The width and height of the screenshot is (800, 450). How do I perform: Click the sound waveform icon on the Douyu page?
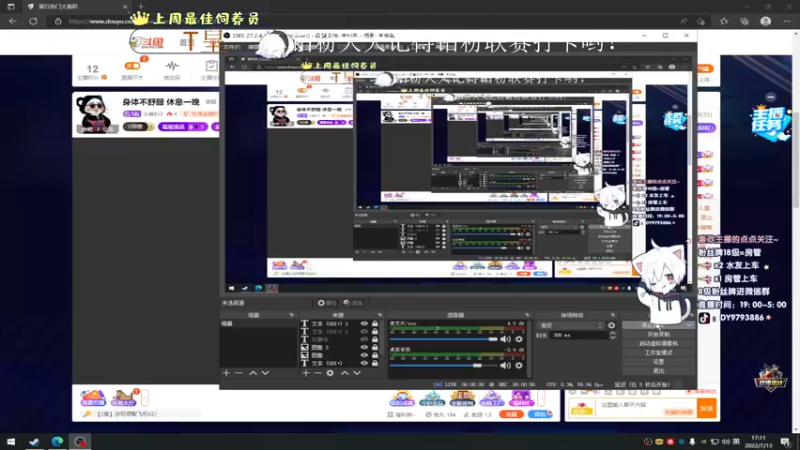pos(172,66)
